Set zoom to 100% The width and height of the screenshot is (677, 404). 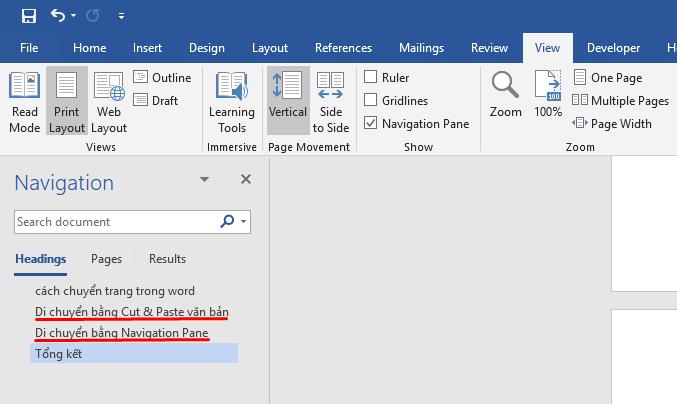click(548, 94)
